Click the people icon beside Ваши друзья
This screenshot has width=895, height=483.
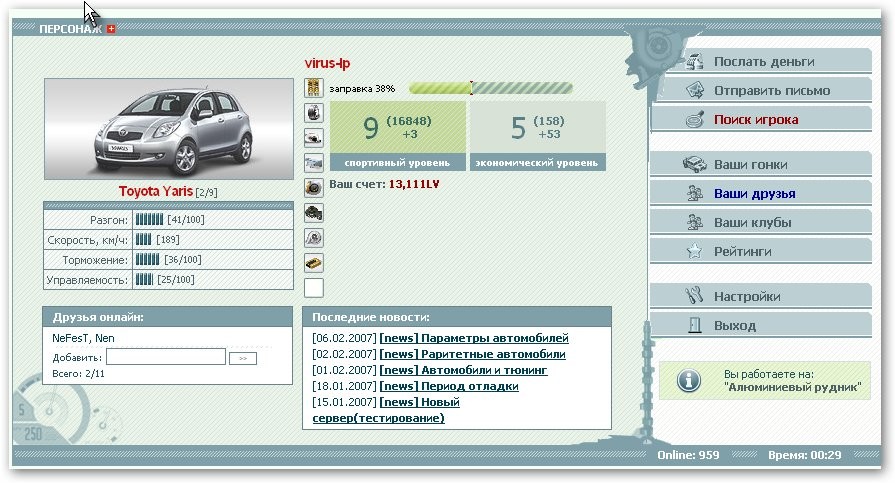(x=694, y=194)
